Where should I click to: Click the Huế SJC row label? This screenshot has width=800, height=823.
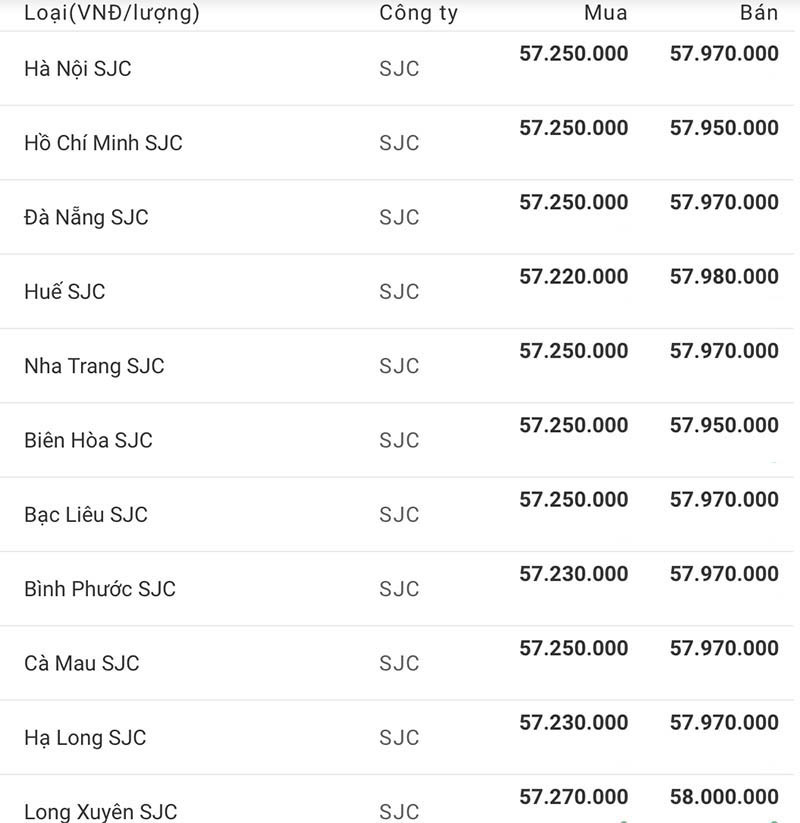click(65, 292)
